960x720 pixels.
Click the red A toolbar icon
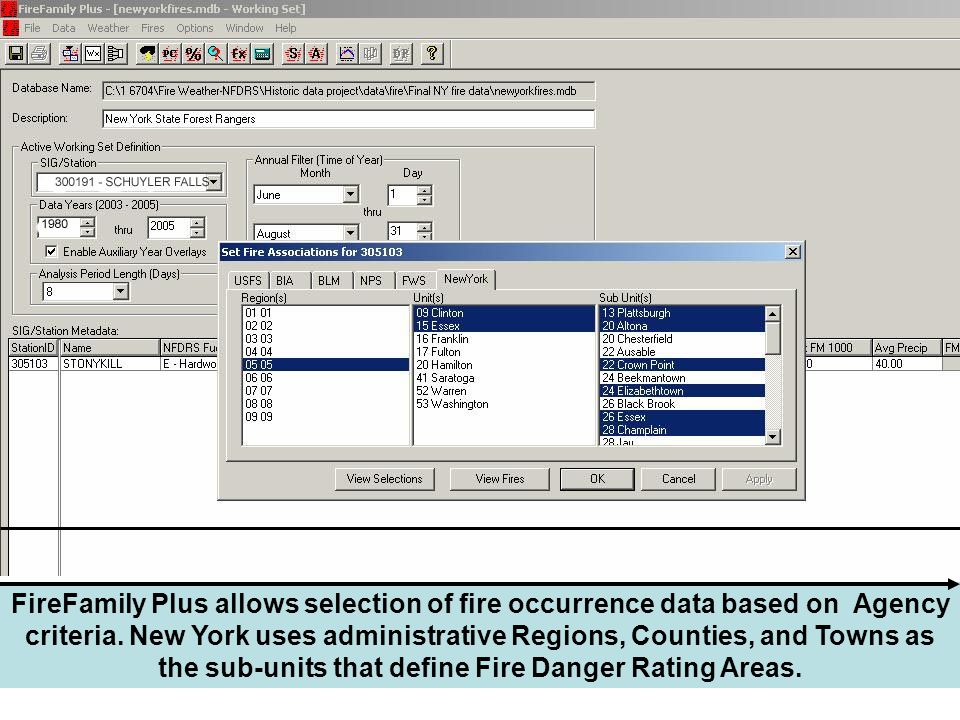coord(316,54)
